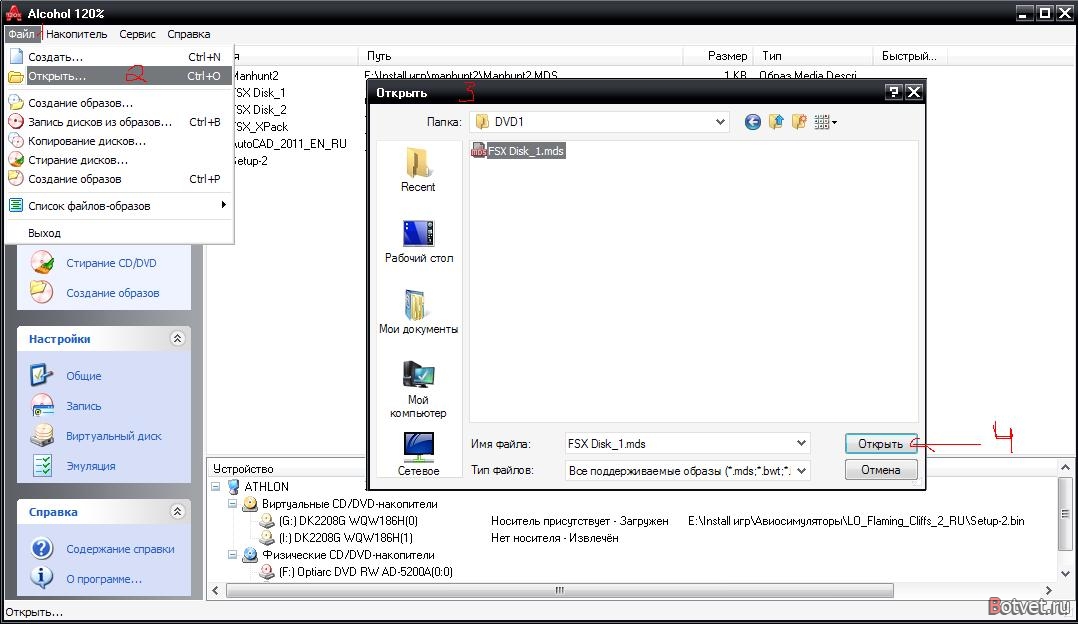Collapse the Настройки sidebar section

coord(177,338)
